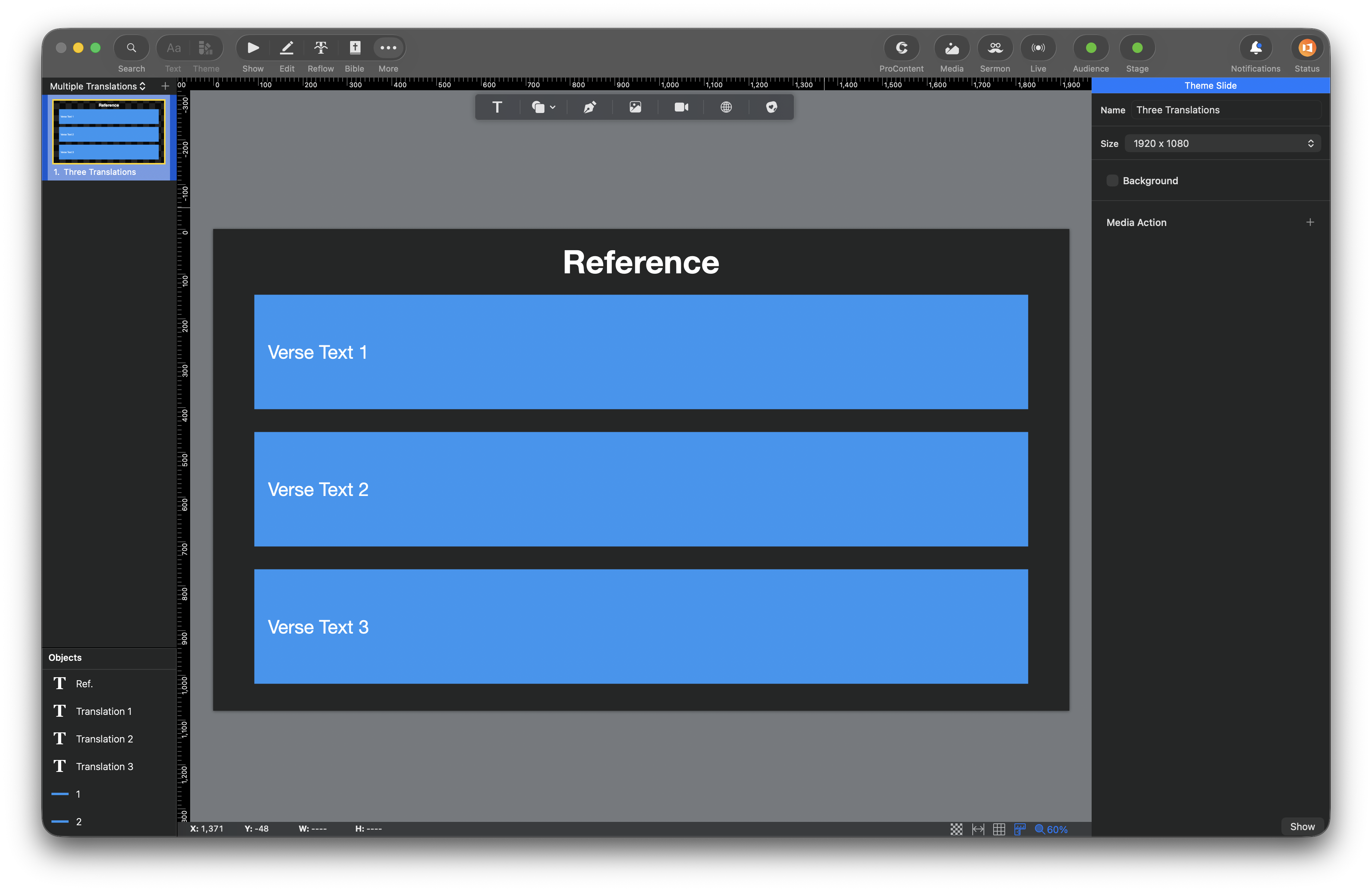The width and height of the screenshot is (1372, 892).
Task: Insert an image object
Action: (x=635, y=107)
